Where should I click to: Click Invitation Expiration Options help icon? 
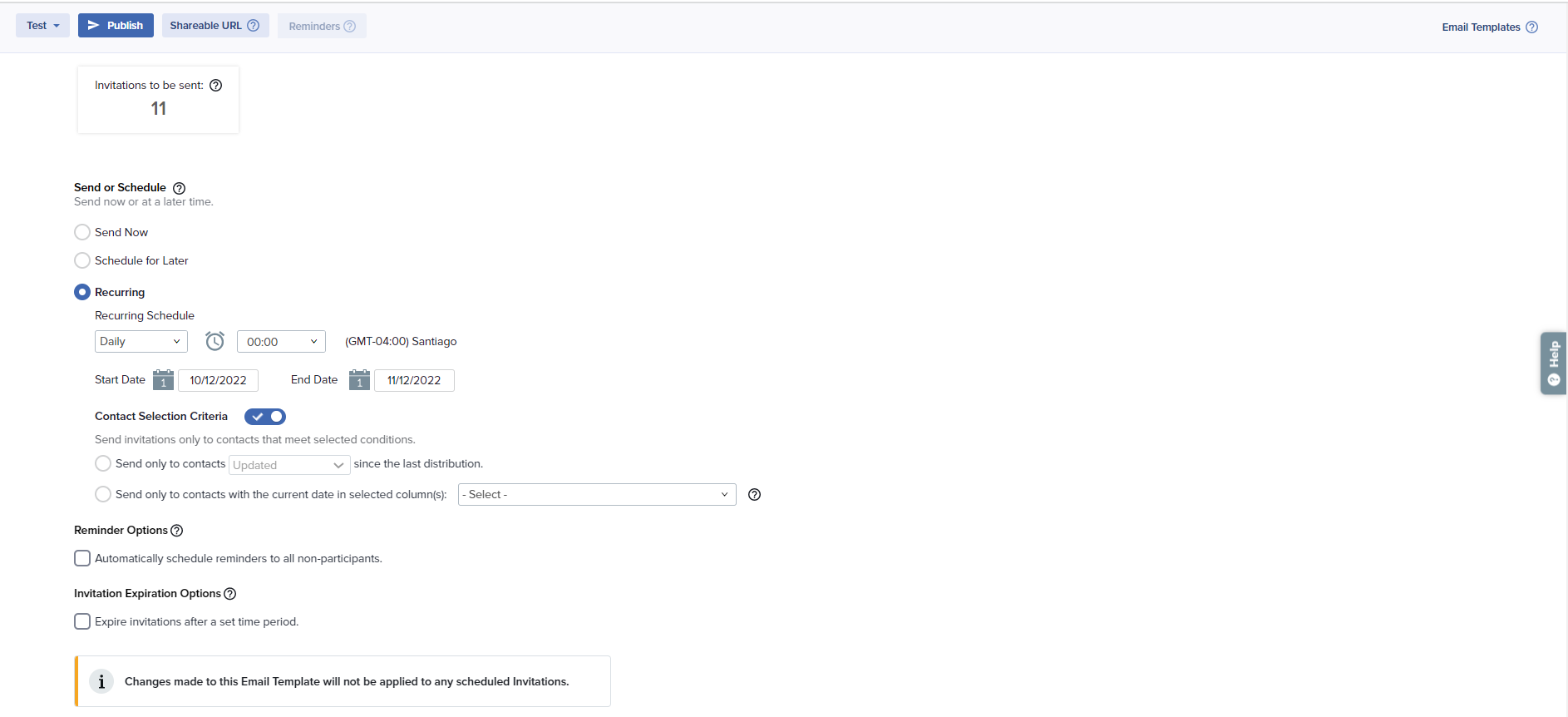(230, 594)
